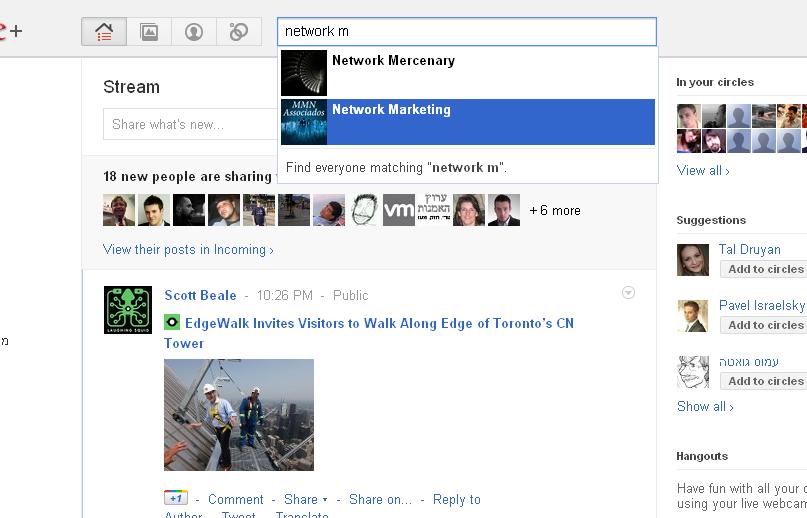This screenshot has height=518, width=807.
Task: Add Pavel Israelsky to circles
Action: coord(764,325)
